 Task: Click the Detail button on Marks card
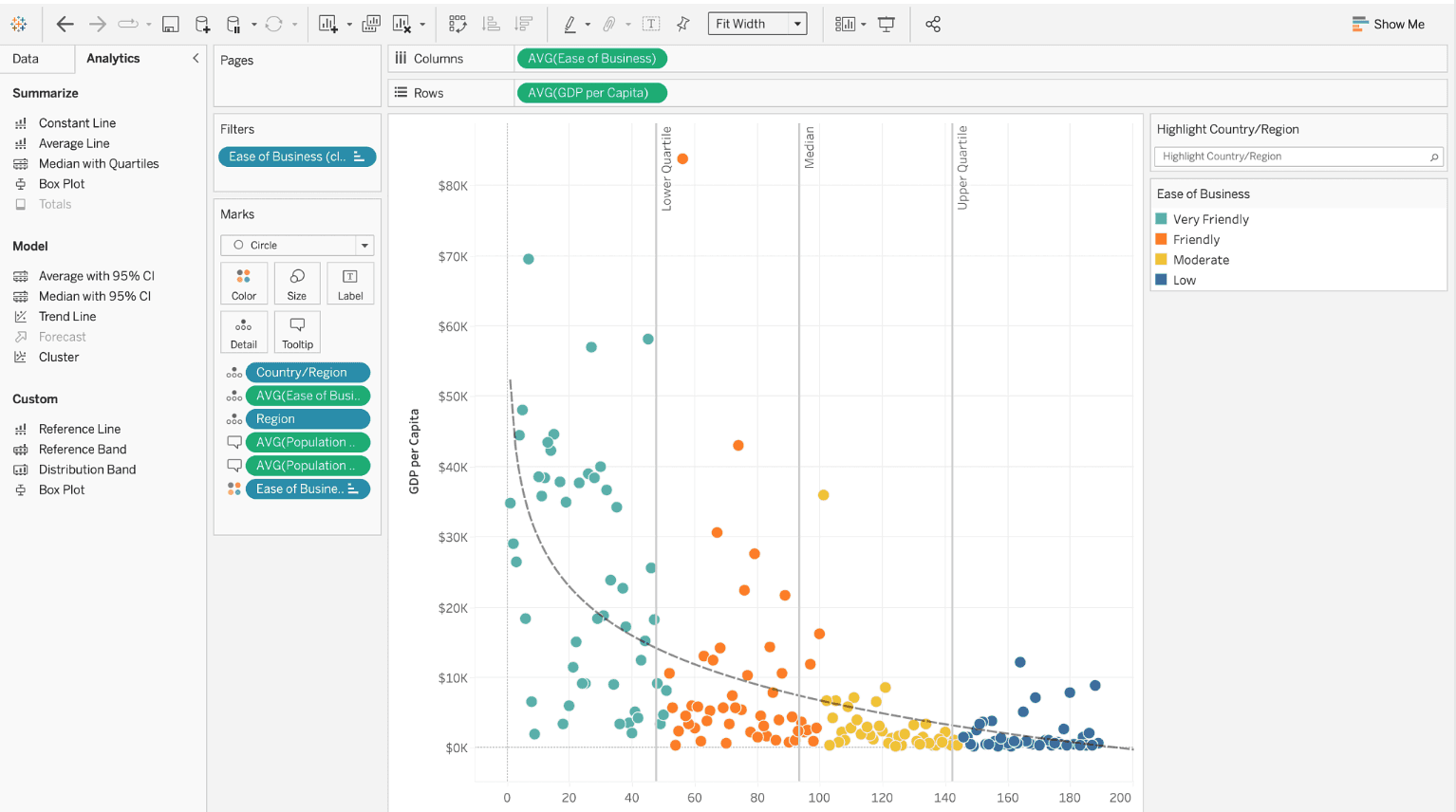pos(244,332)
